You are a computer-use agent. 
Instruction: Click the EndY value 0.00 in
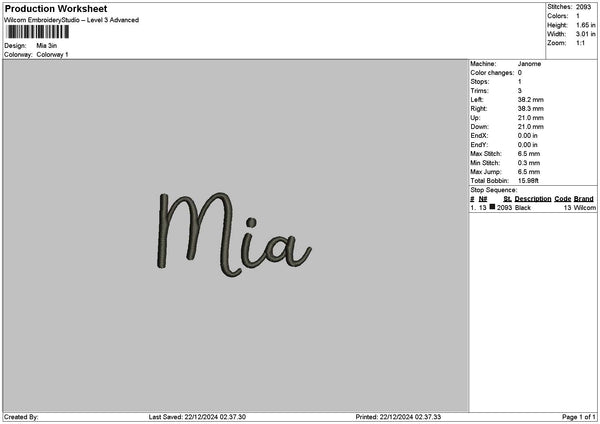527,145
